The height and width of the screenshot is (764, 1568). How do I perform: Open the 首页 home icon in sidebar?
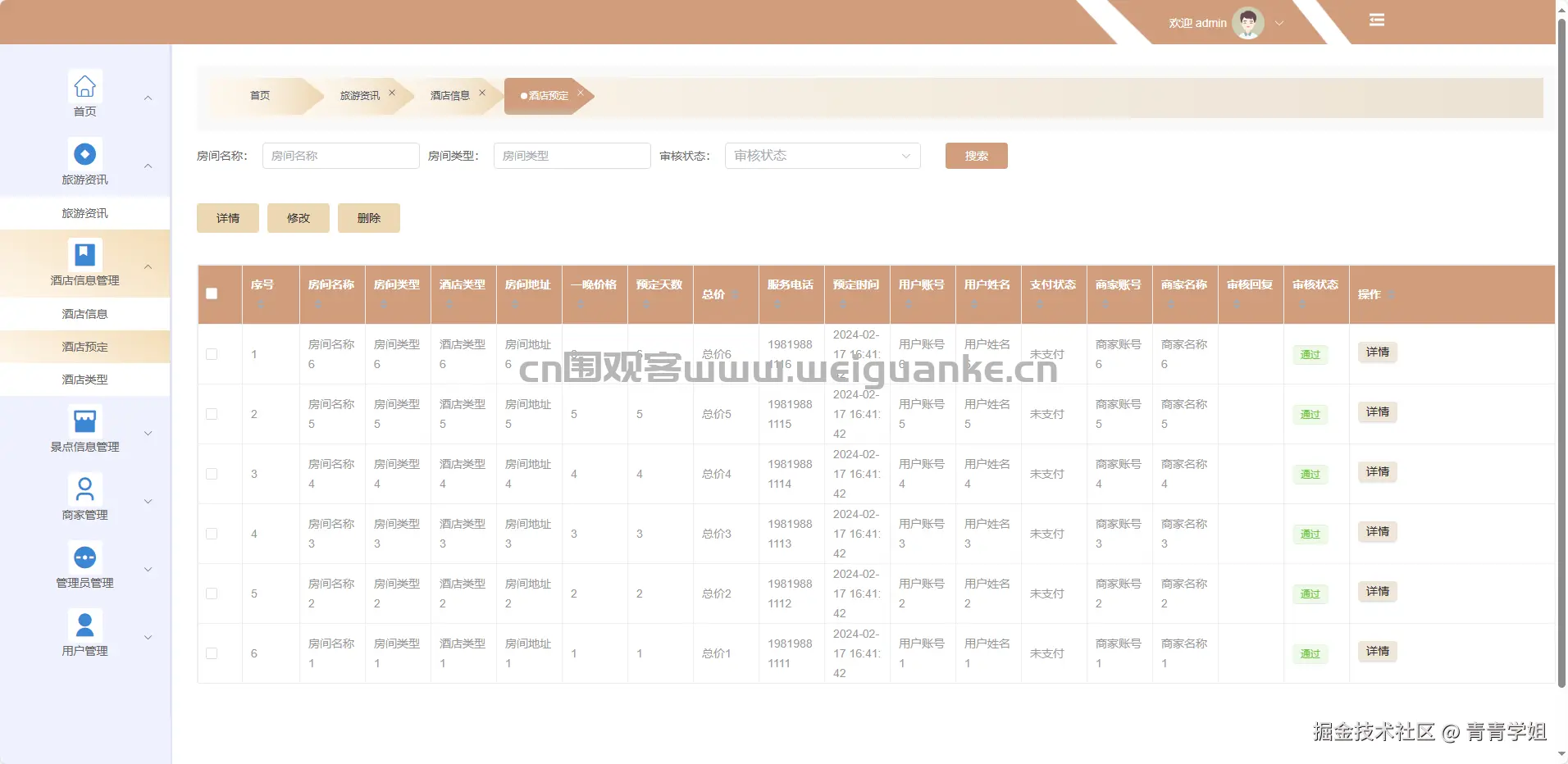[x=84, y=85]
